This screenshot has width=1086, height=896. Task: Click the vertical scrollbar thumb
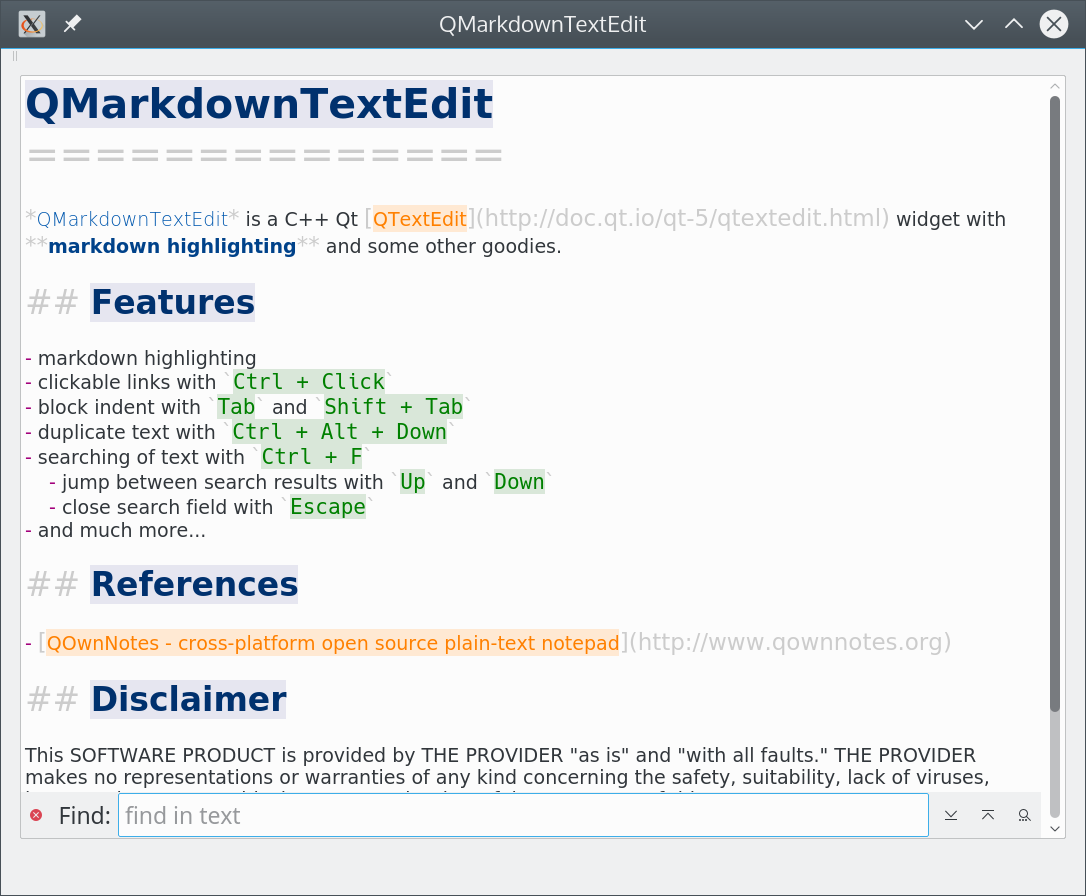pos(1055,404)
